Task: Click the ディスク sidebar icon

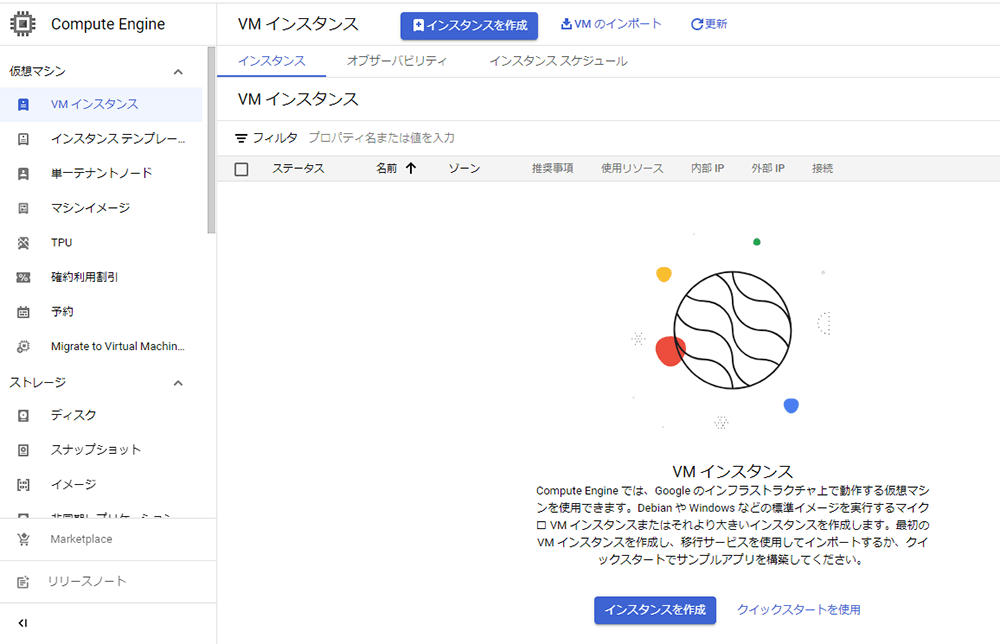Action: pyautogui.click(x=24, y=416)
